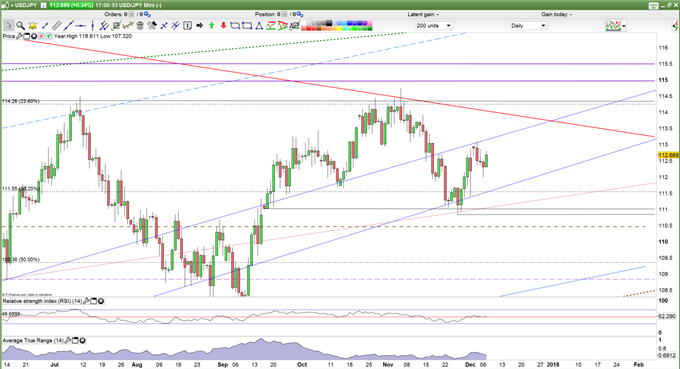Click Position settings gear icon
The height and width of the screenshot is (369, 680).
299,14
